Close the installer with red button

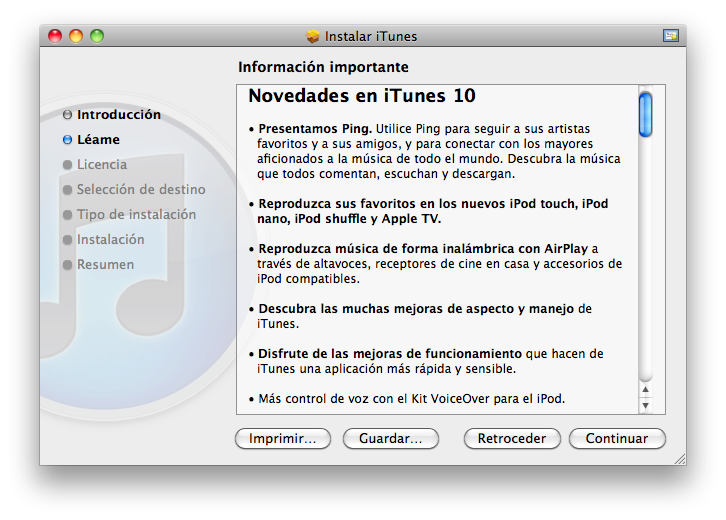coord(55,36)
